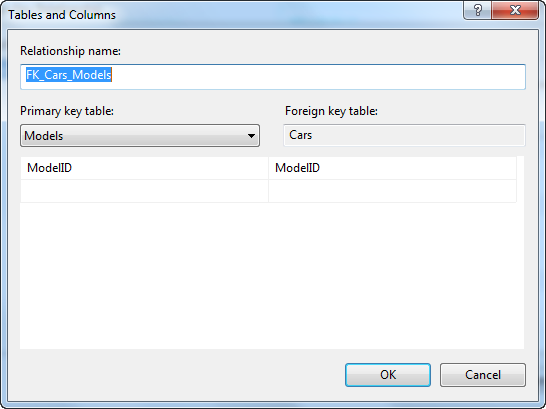Click the gray dialog area left of OK
Screen dimensions: 546x409
pyautogui.click(x=181, y=375)
